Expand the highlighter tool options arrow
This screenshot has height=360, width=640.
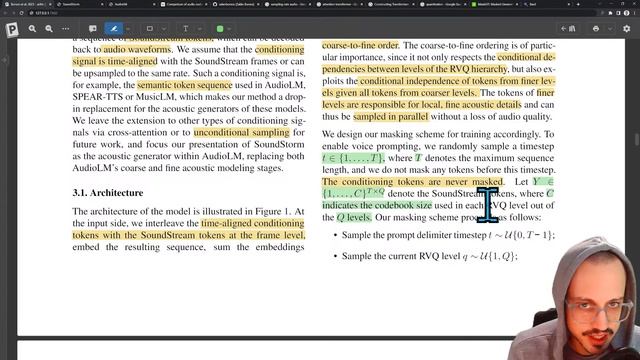[x=128, y=29]
